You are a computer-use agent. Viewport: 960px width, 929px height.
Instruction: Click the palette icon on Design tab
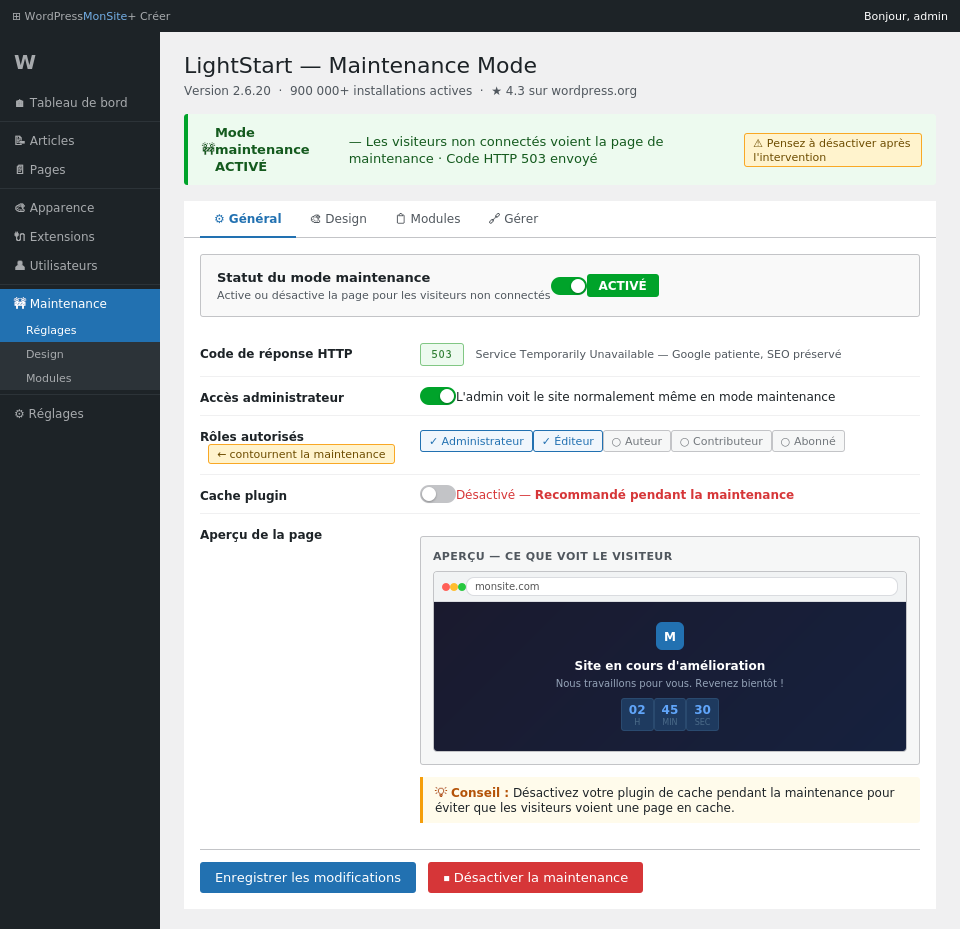(315, 219)
